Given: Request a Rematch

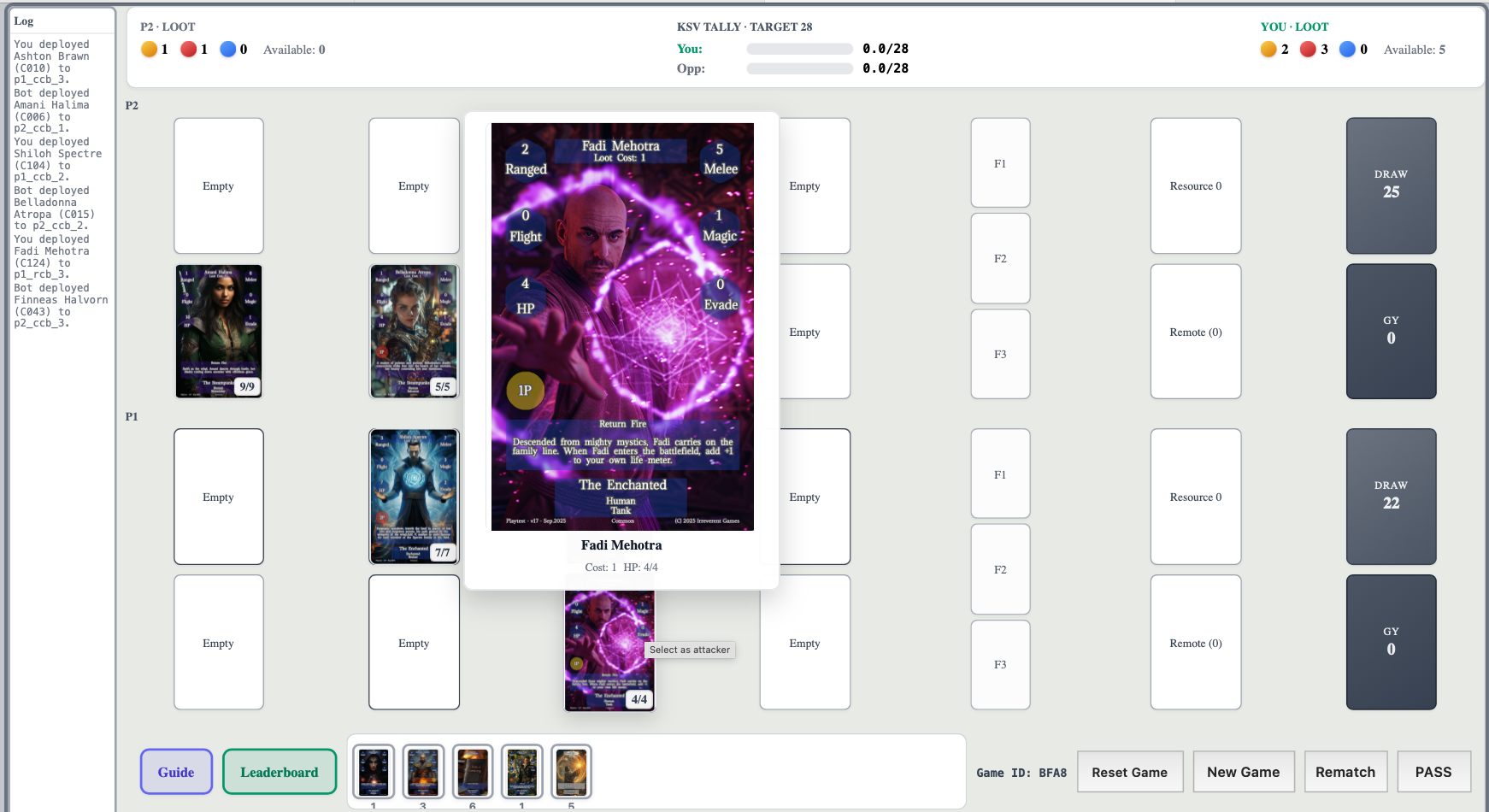Looking at the screenshot, I should 1345,771.
